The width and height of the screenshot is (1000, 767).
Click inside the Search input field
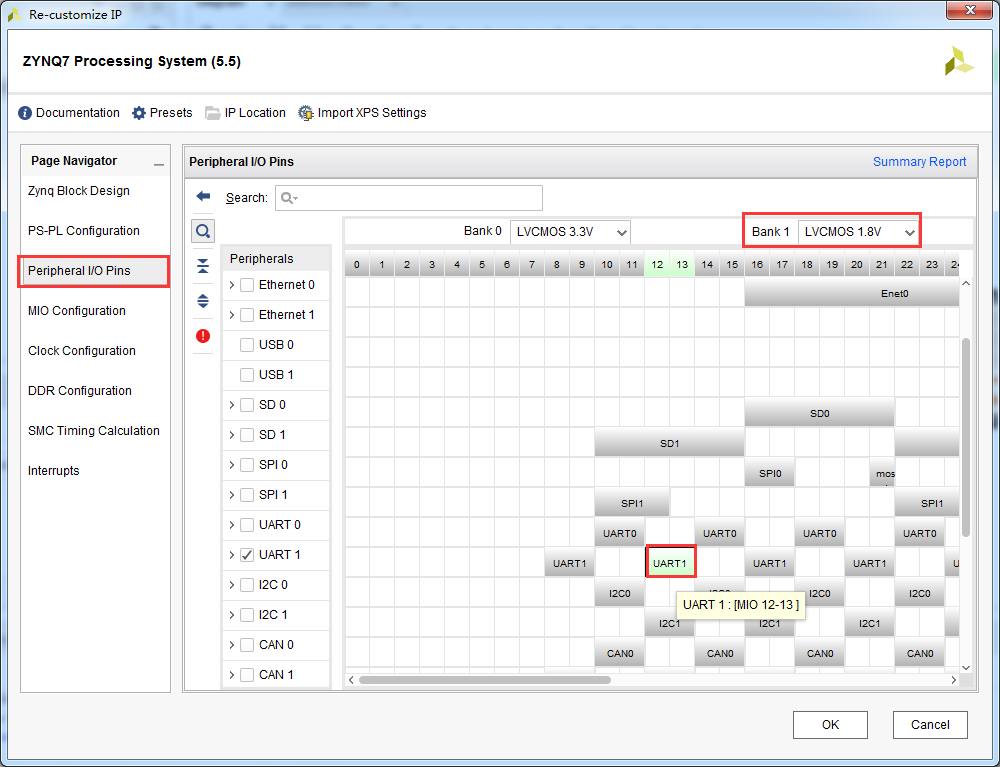409,198
